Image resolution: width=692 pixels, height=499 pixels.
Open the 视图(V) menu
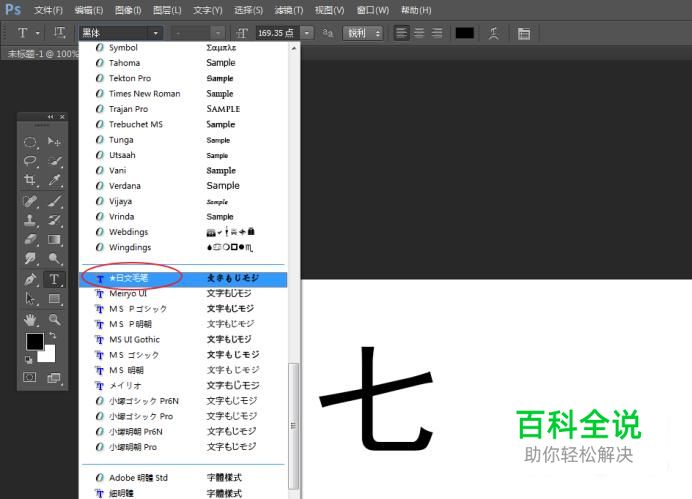(329, 10)
